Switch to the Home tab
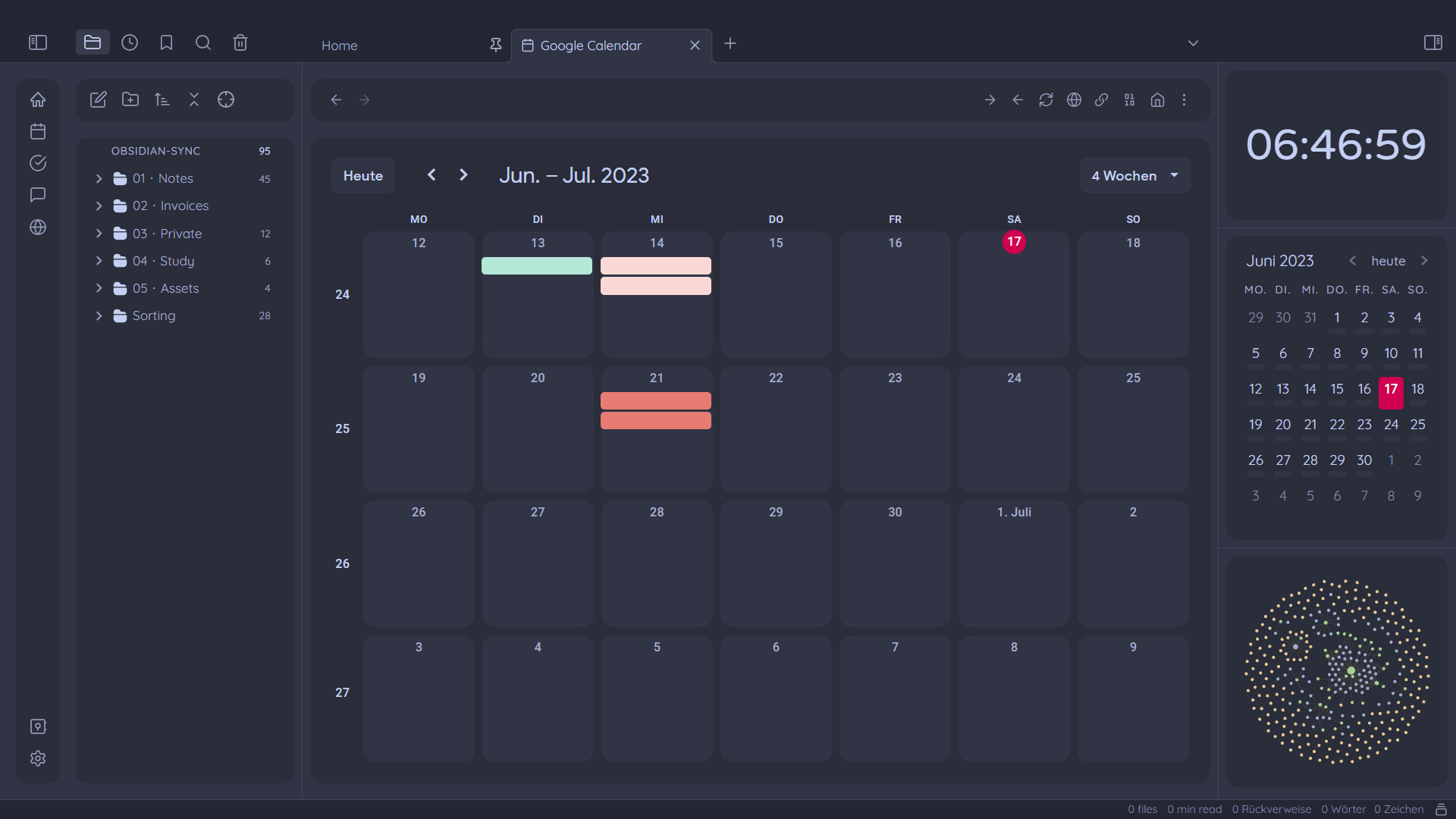The height and width of the screenshot is (819, 1456). (340, 45)
